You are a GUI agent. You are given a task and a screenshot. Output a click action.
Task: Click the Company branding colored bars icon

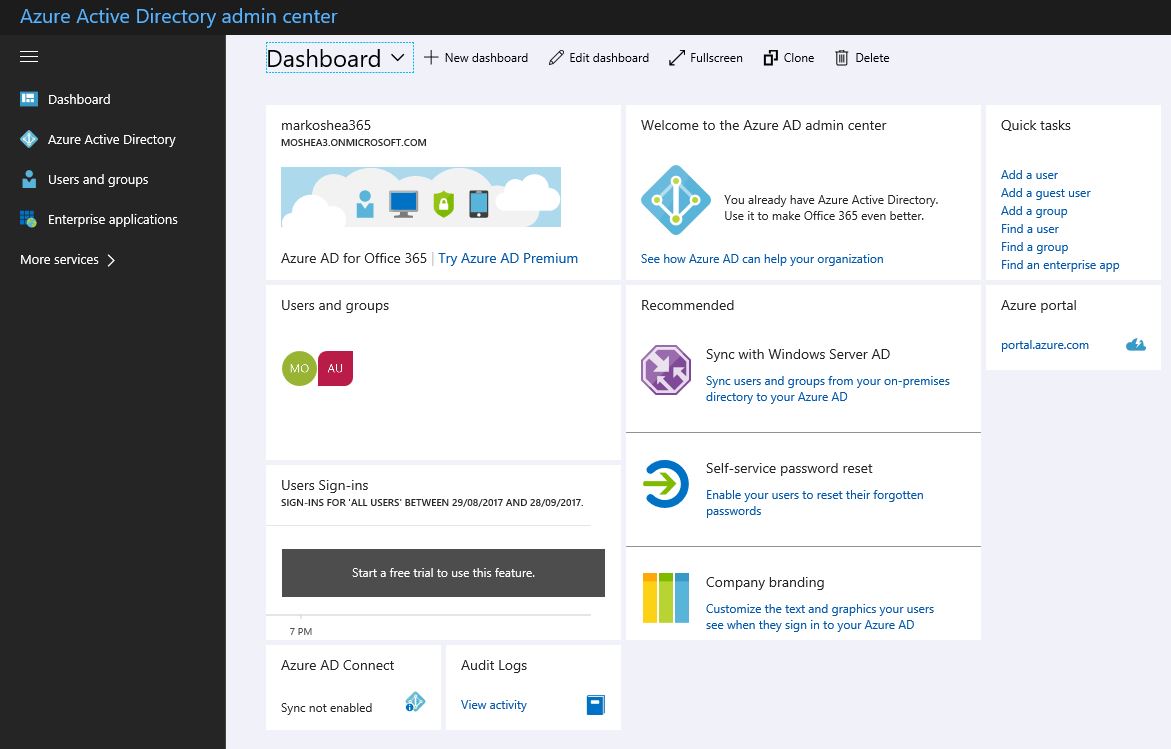(x=665, y=597)
